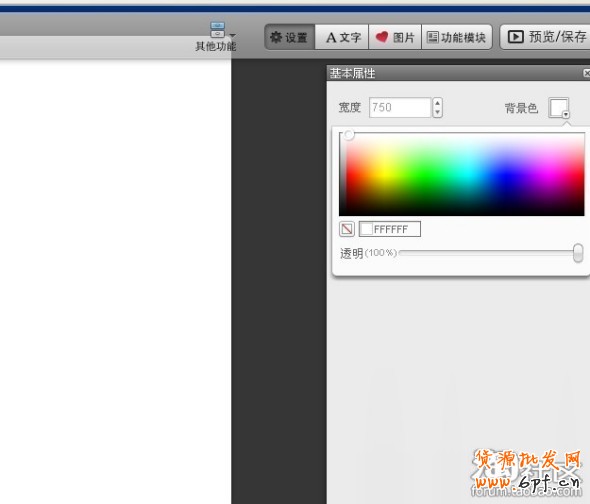Open the 背景色 color swatch dropdown
This screenshot has height=504, width=590.
pos(559,108)
